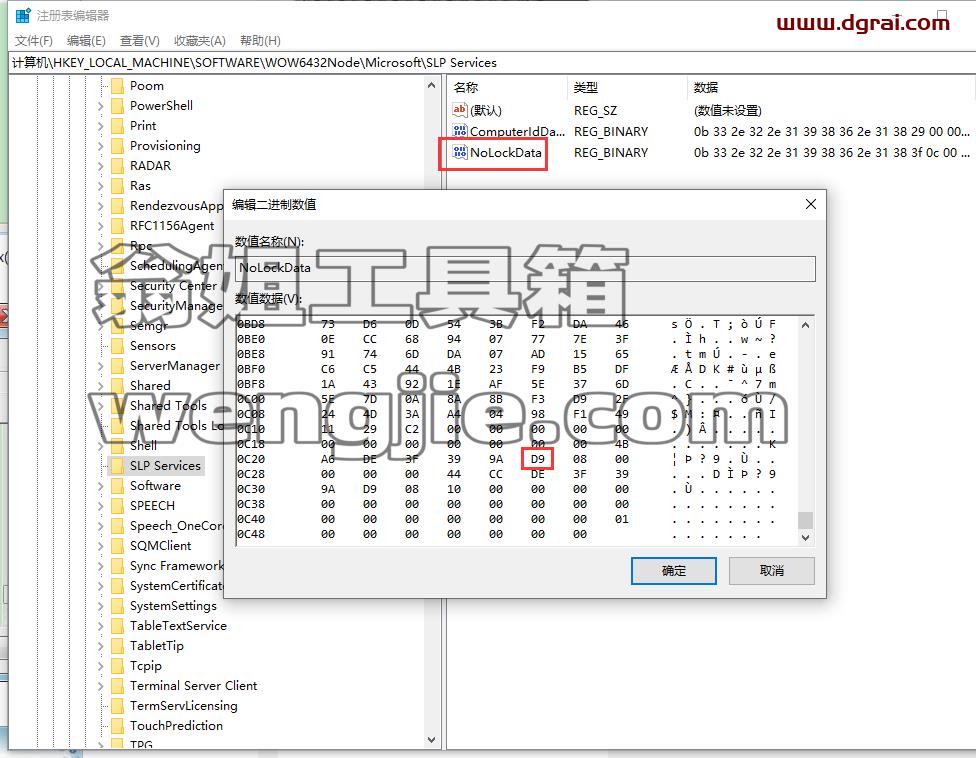Screen dimensions: 976x758
Task: Expand the SystemSettings key node
Action: coord(101,606)
